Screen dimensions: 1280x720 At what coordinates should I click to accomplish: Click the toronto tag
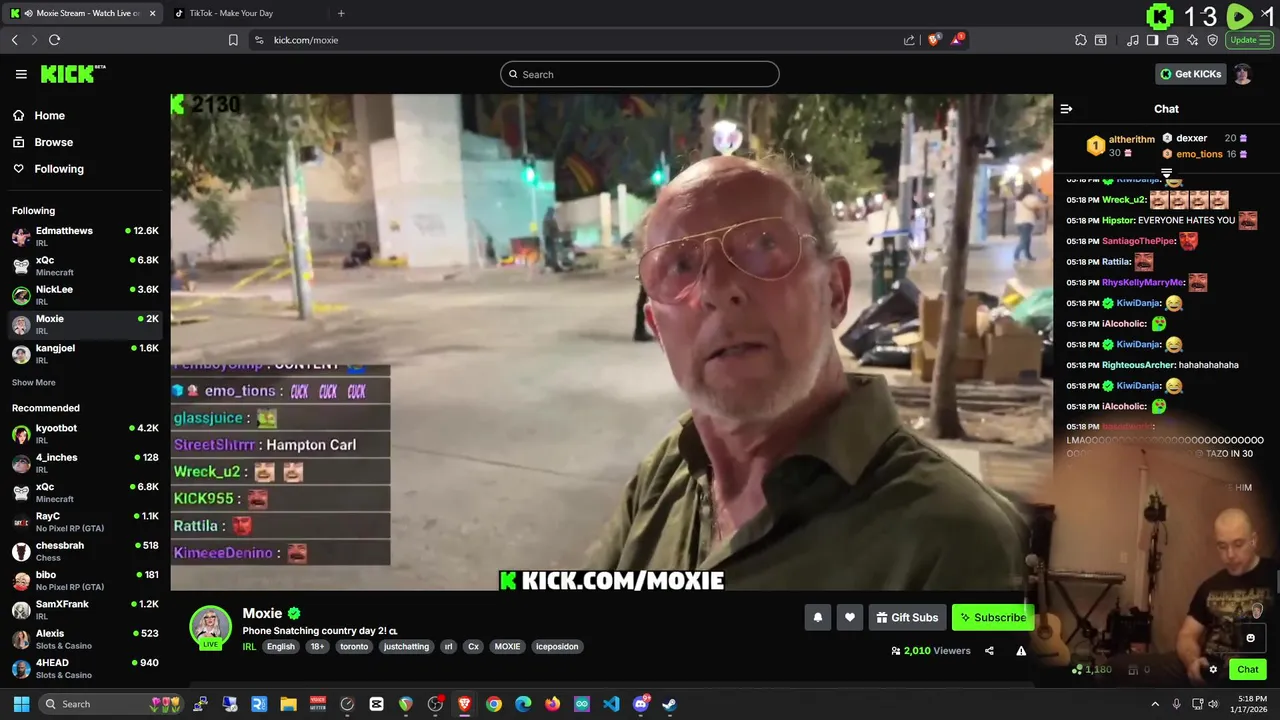click(x=354, y=647)
